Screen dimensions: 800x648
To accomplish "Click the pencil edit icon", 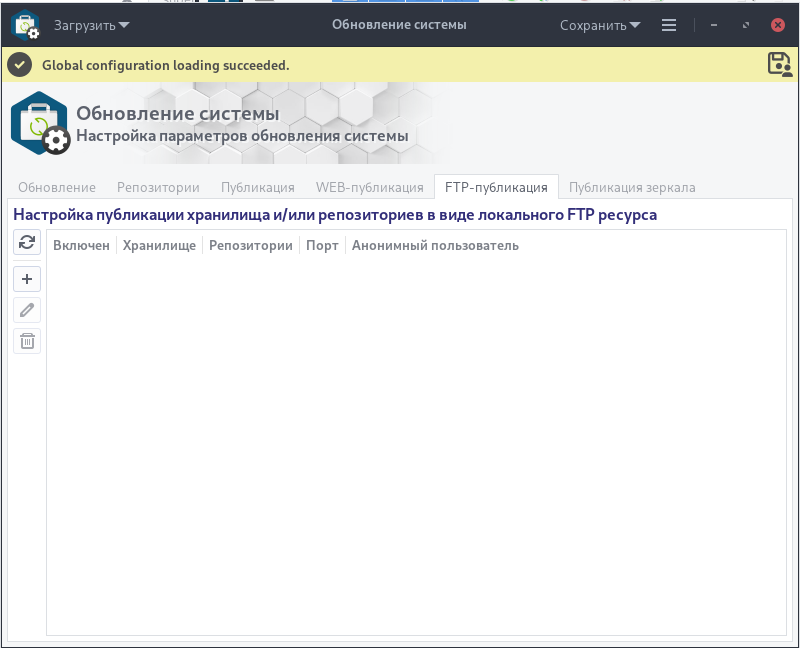I will coord(27,310).
